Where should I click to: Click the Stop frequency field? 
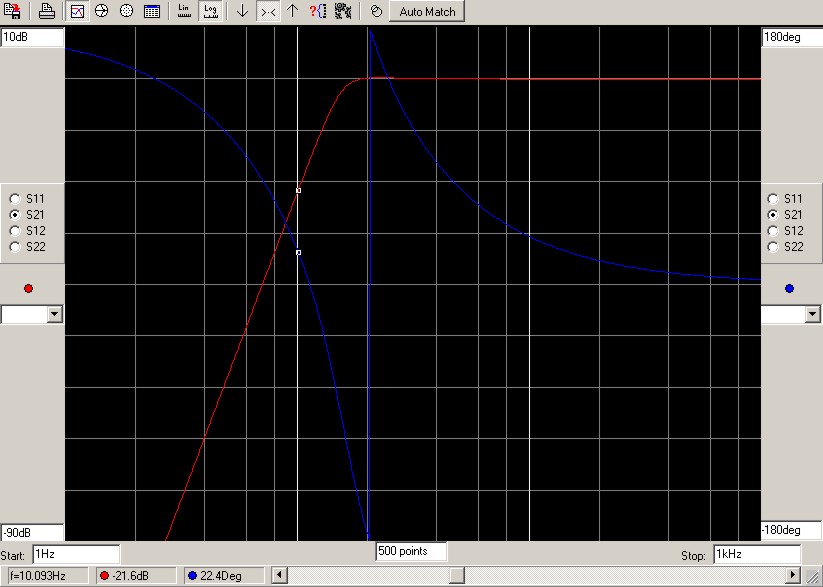[757, 554]
